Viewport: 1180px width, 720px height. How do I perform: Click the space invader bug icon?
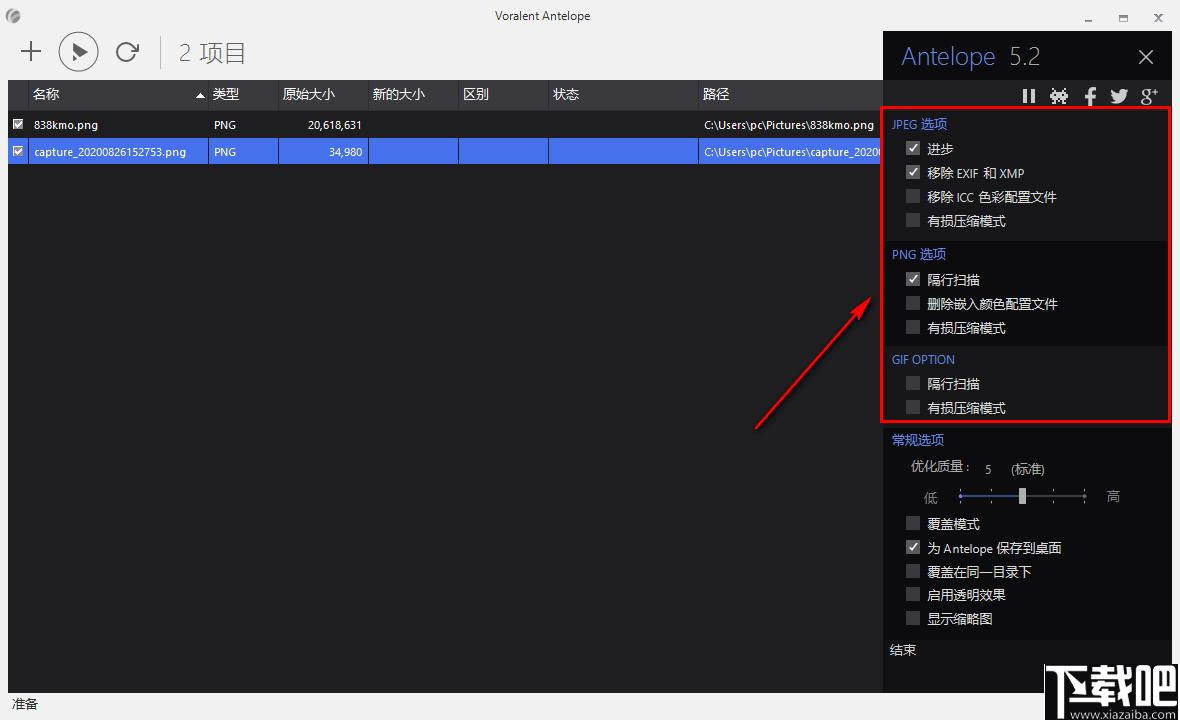pyautogui.click(x=1059, y=96)
